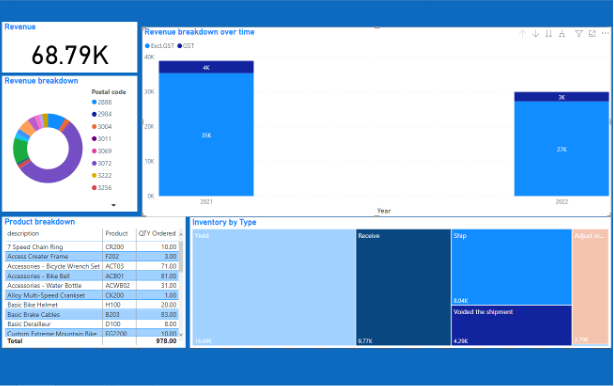Image resolution: width=614 pixels, height=386 pixels.
Task: Expand all down one hierarchy level icon
Action: coord(562,34)
